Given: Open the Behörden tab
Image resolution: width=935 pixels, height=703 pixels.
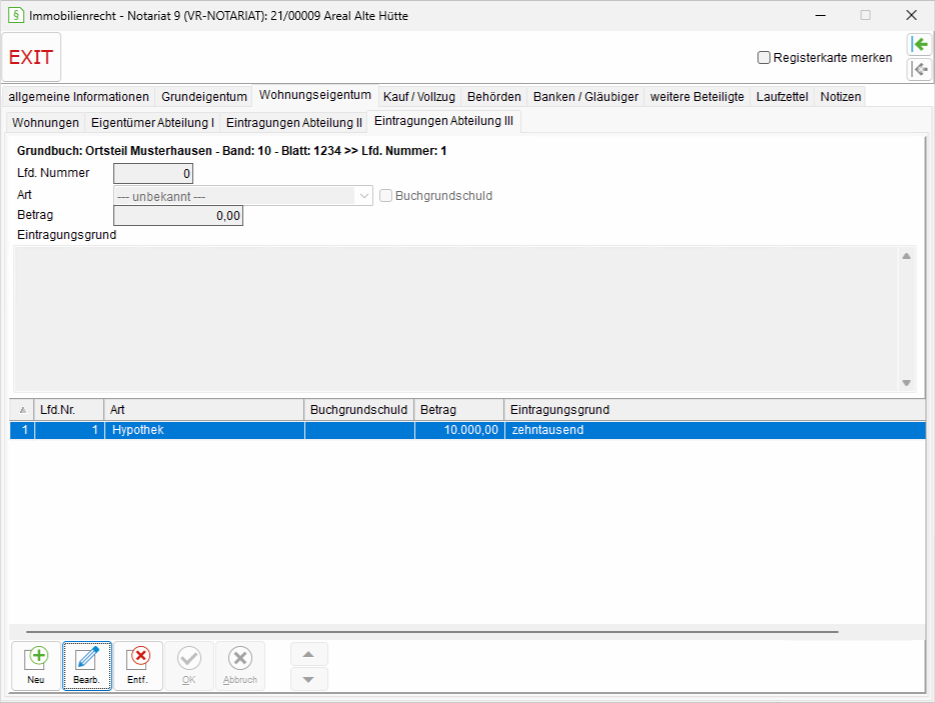Looking at the screenshot, I should click(x=494, y=97).
